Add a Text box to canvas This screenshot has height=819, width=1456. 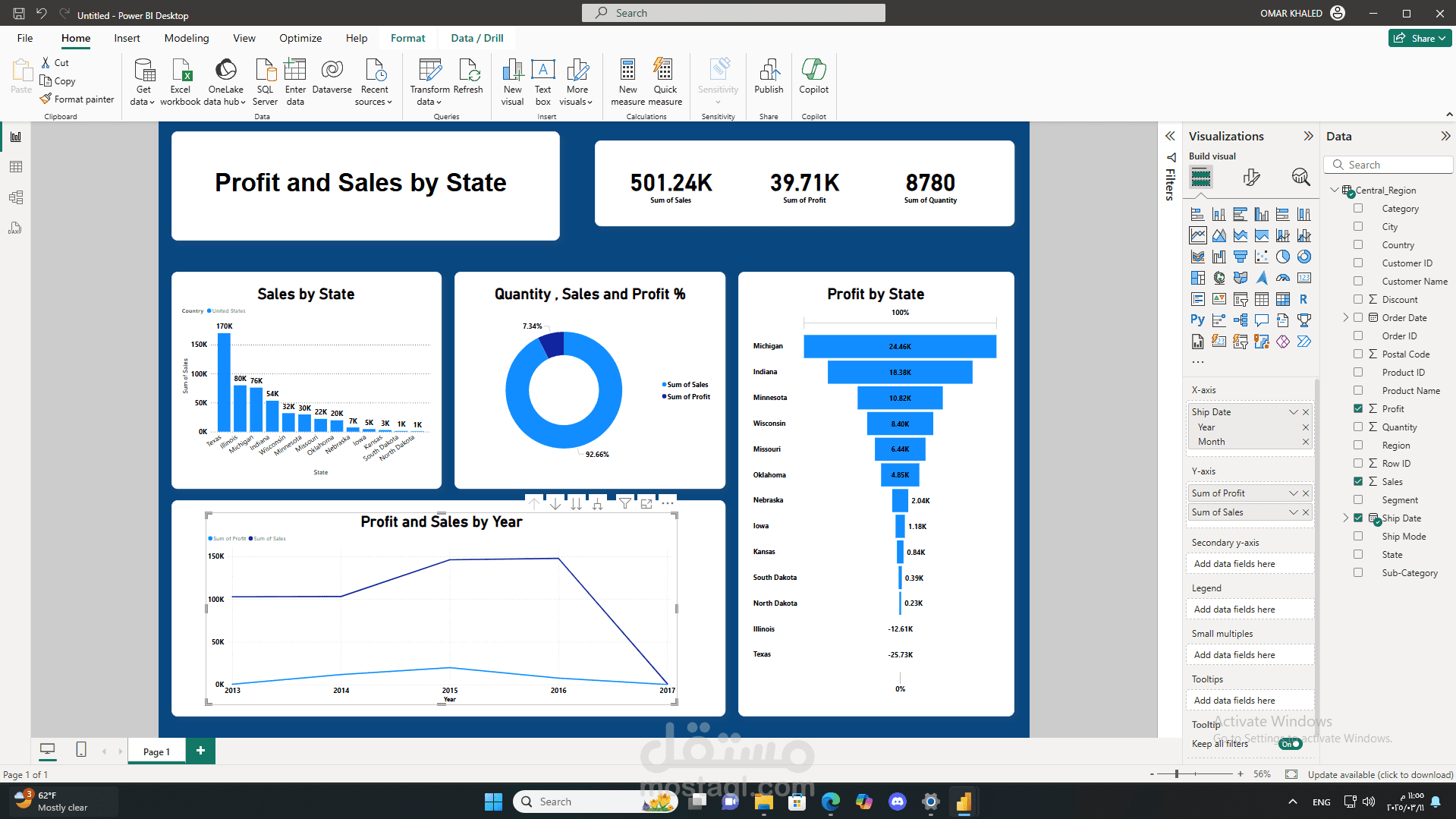pyautogui.click(x=542, y=82)
